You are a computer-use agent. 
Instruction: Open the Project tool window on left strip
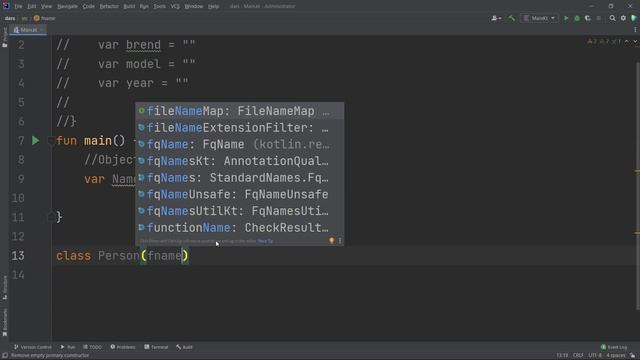[4, 38]
